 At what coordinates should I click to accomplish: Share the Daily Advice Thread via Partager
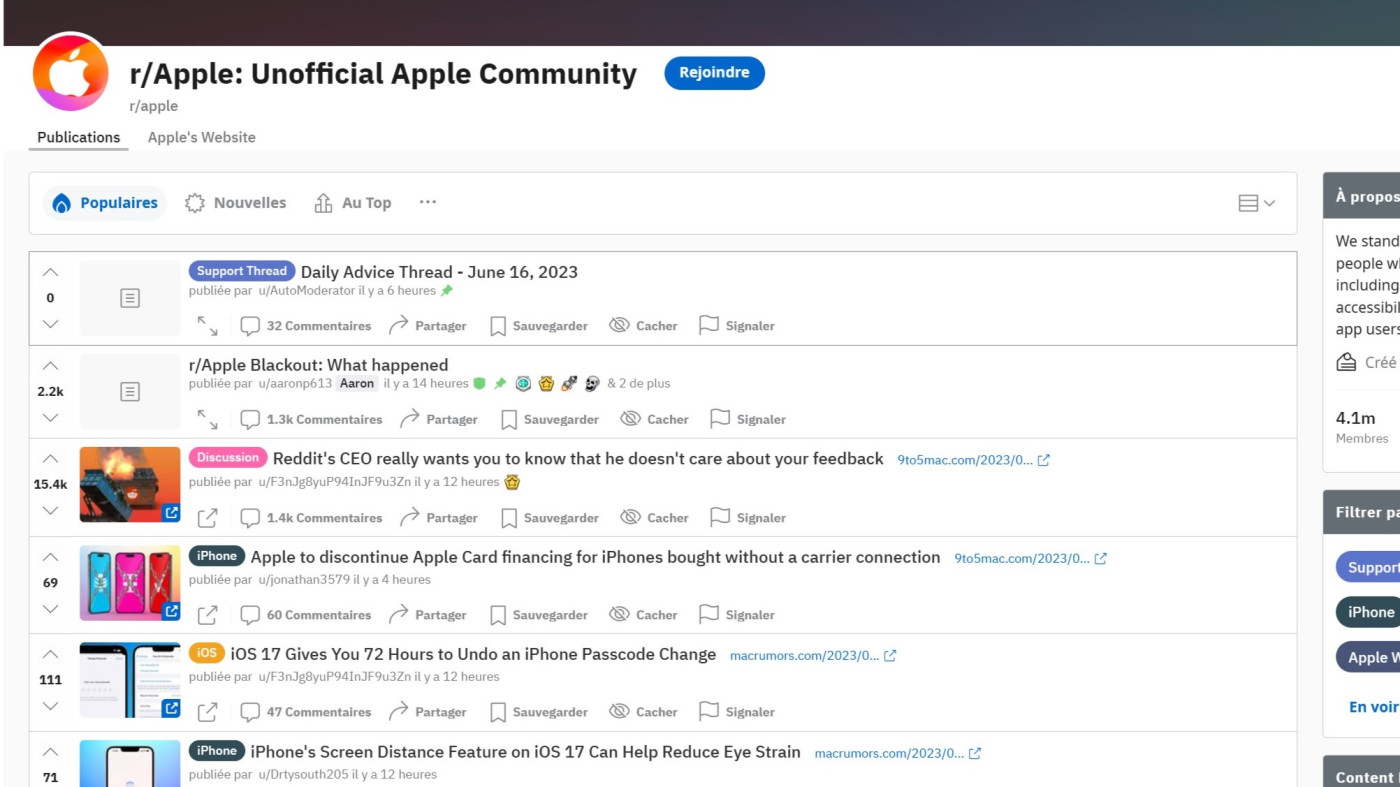428,326
